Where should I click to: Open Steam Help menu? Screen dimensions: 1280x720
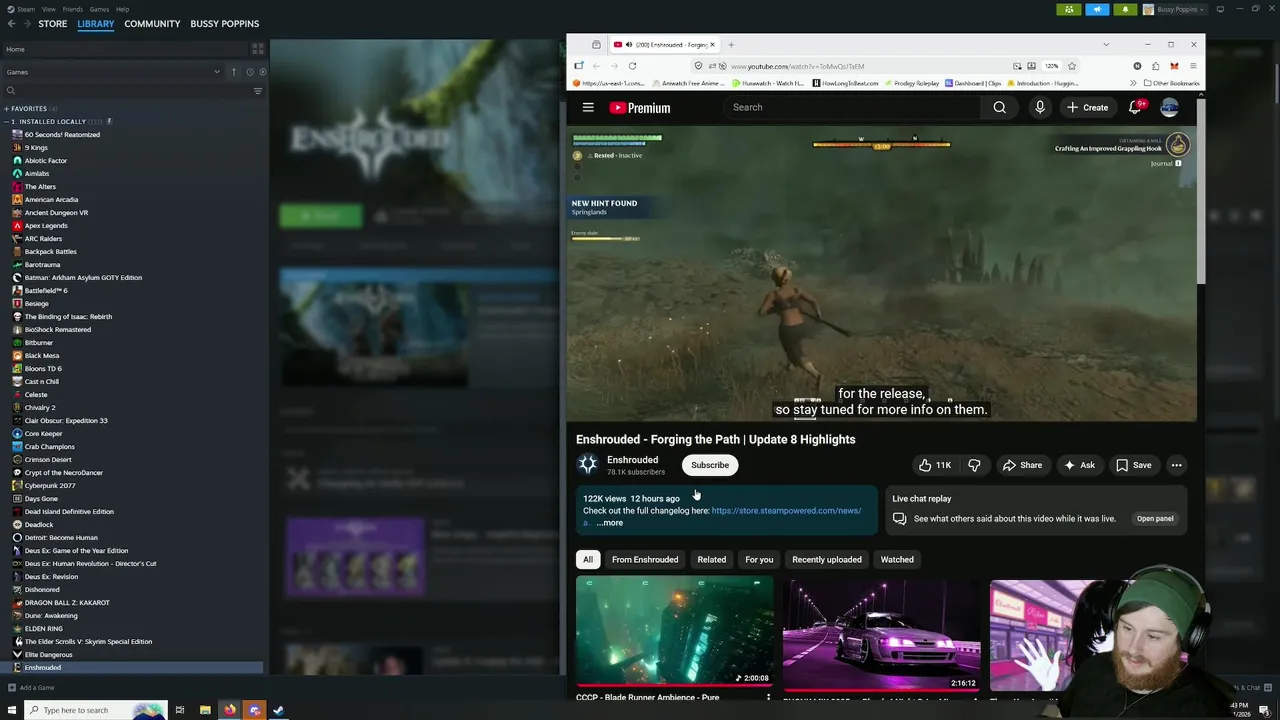point(122,9)
